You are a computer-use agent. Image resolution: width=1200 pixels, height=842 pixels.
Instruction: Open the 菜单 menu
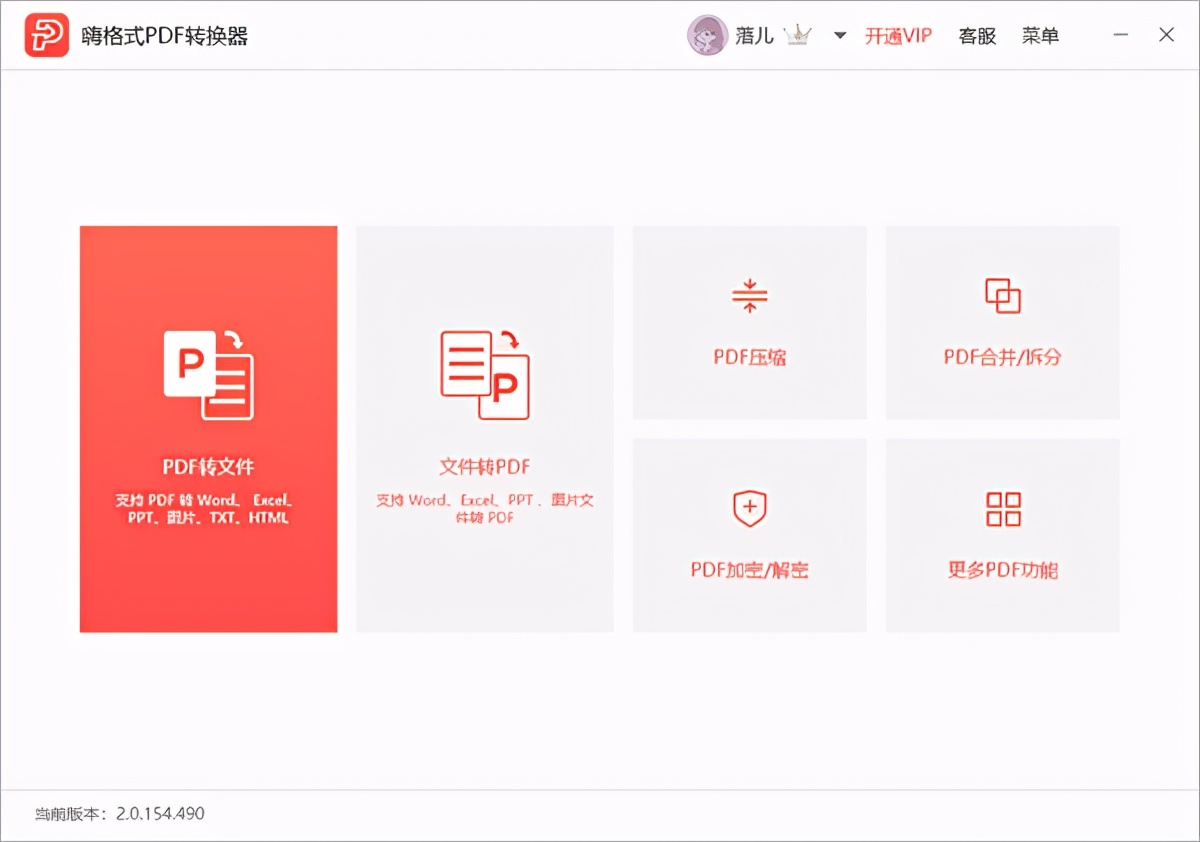[1041, 35]
